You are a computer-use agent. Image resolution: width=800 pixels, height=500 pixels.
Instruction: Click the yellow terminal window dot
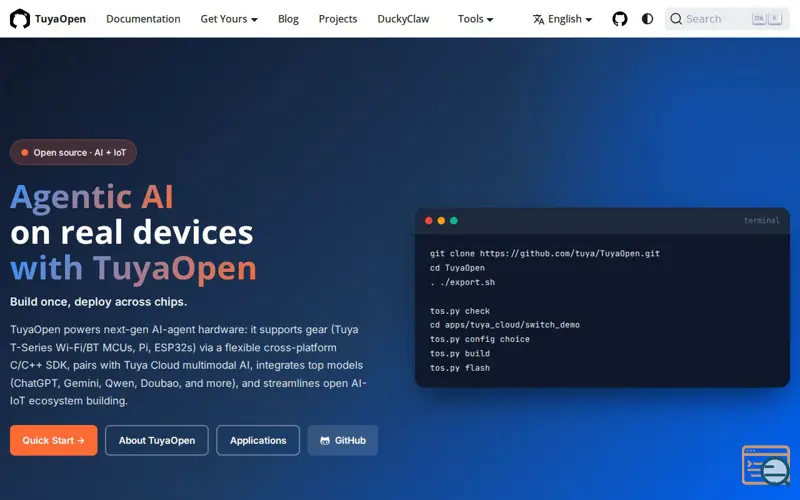pyautogui.click(x=441, y=220)
